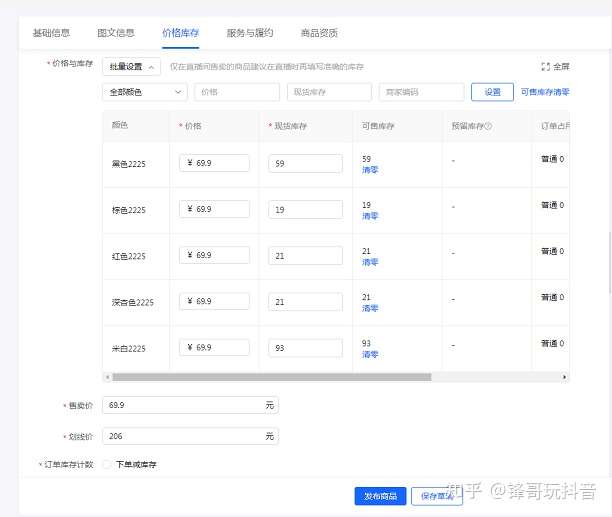
Task: Focus the batch 现货库存 input field
Action: pyautogui.click(x=329, y=92)
